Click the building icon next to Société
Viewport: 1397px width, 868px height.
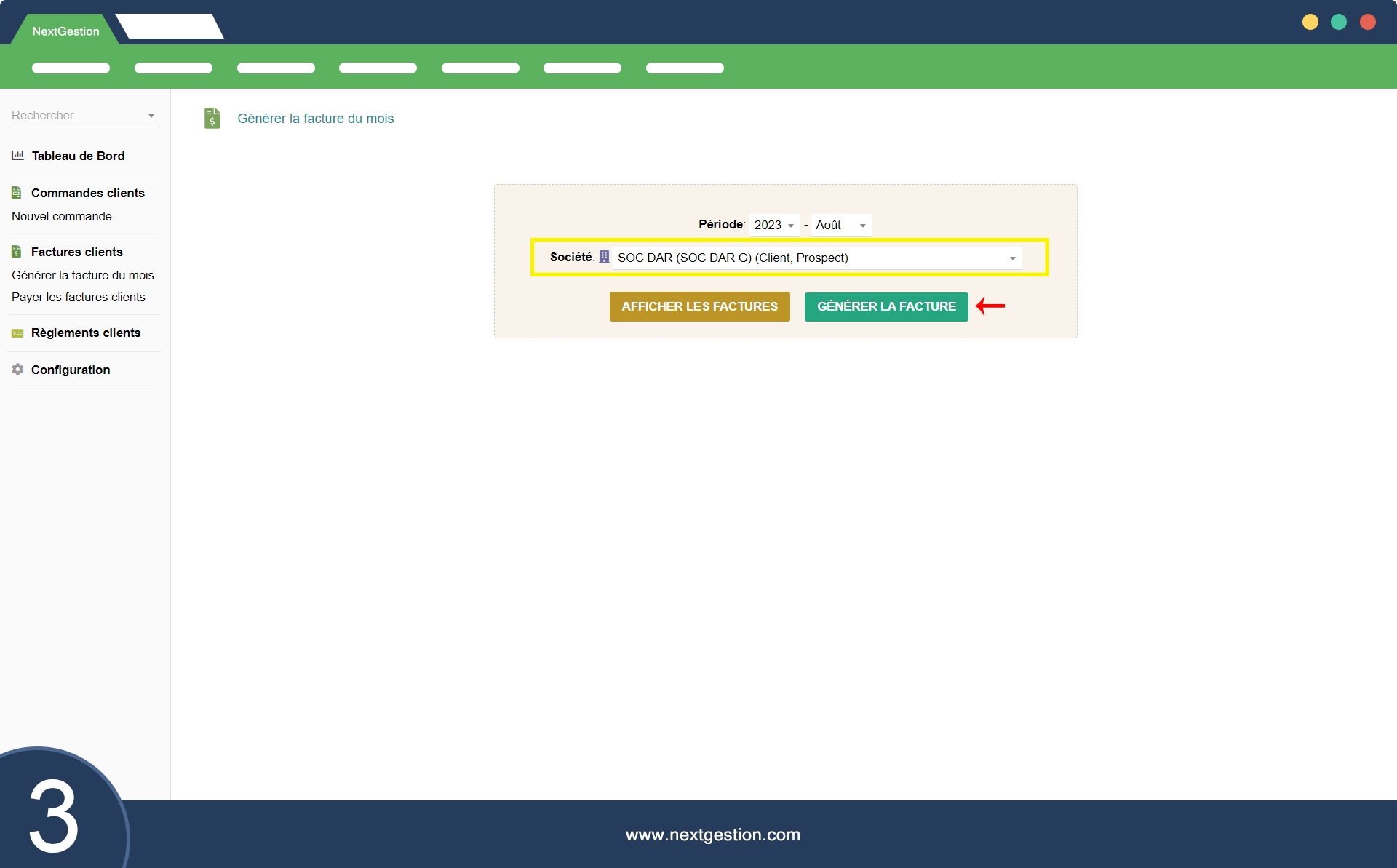604,257
